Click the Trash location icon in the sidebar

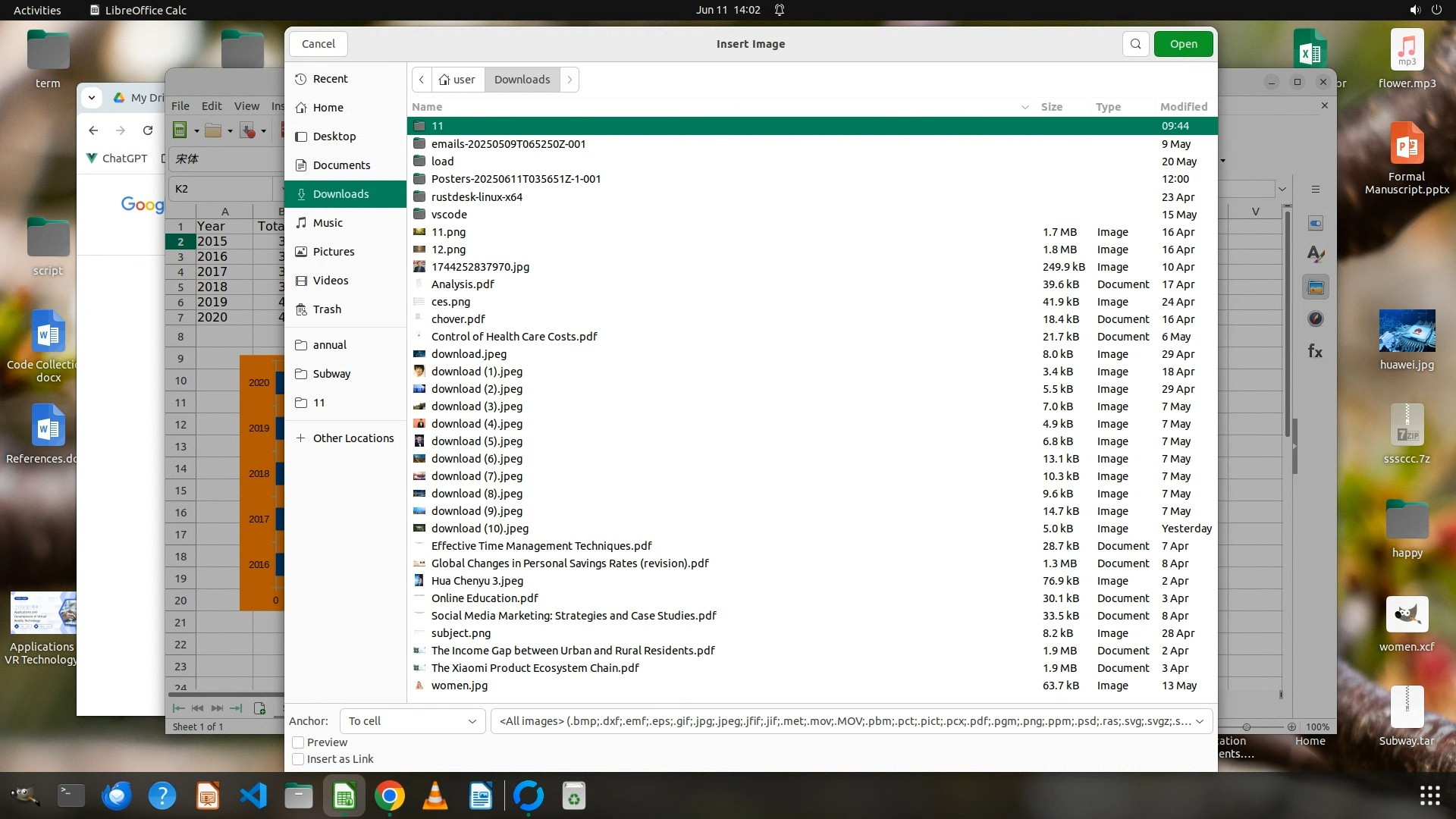click(x=301, y=309)
